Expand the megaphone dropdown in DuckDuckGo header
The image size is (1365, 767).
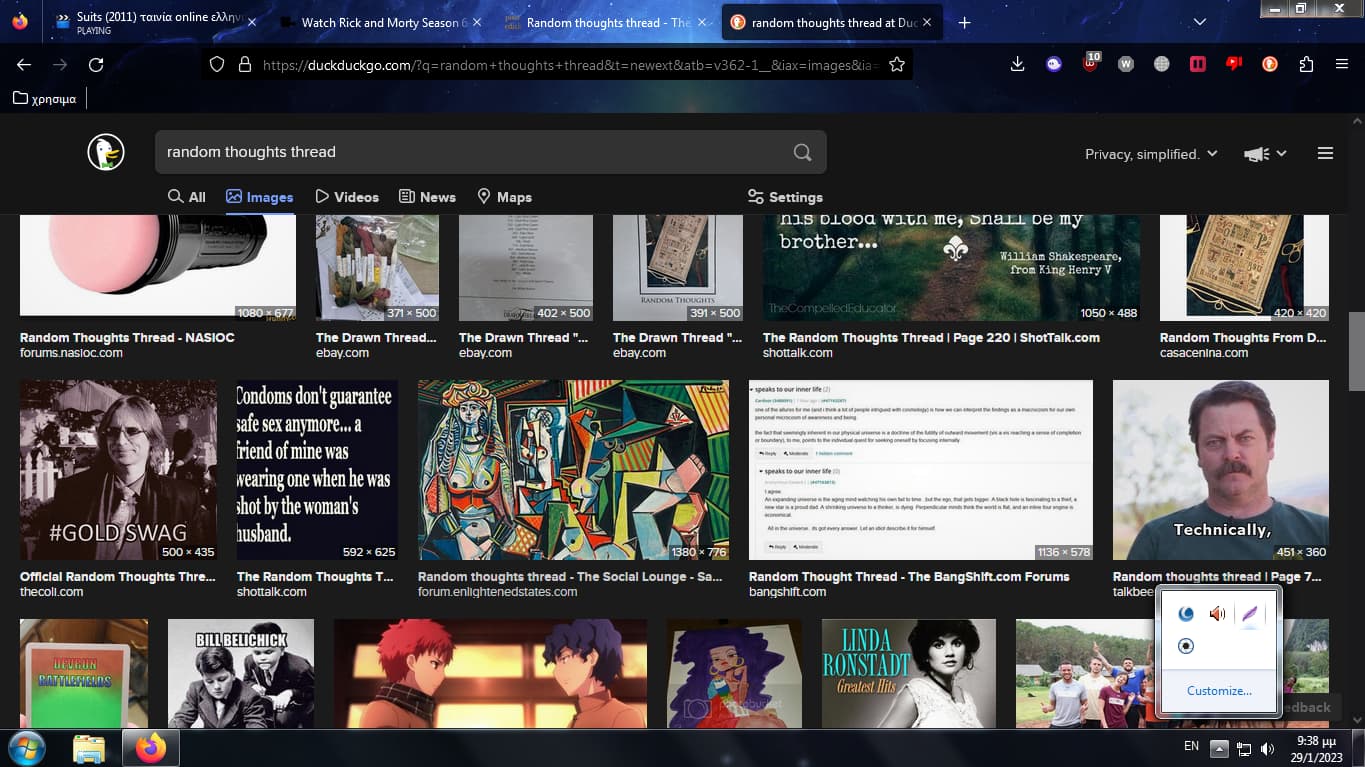[1264, 154]
